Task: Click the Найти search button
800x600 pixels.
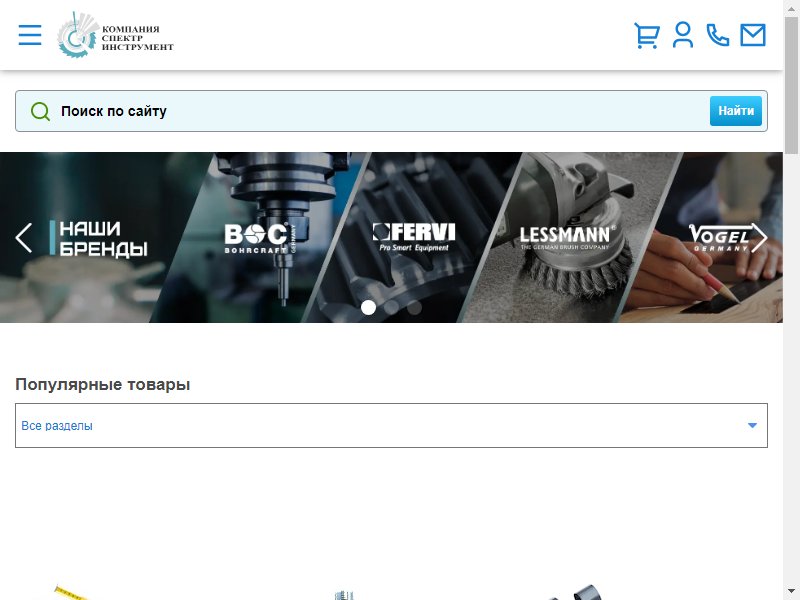Action: pyautogui.click(x=736, y=111)
